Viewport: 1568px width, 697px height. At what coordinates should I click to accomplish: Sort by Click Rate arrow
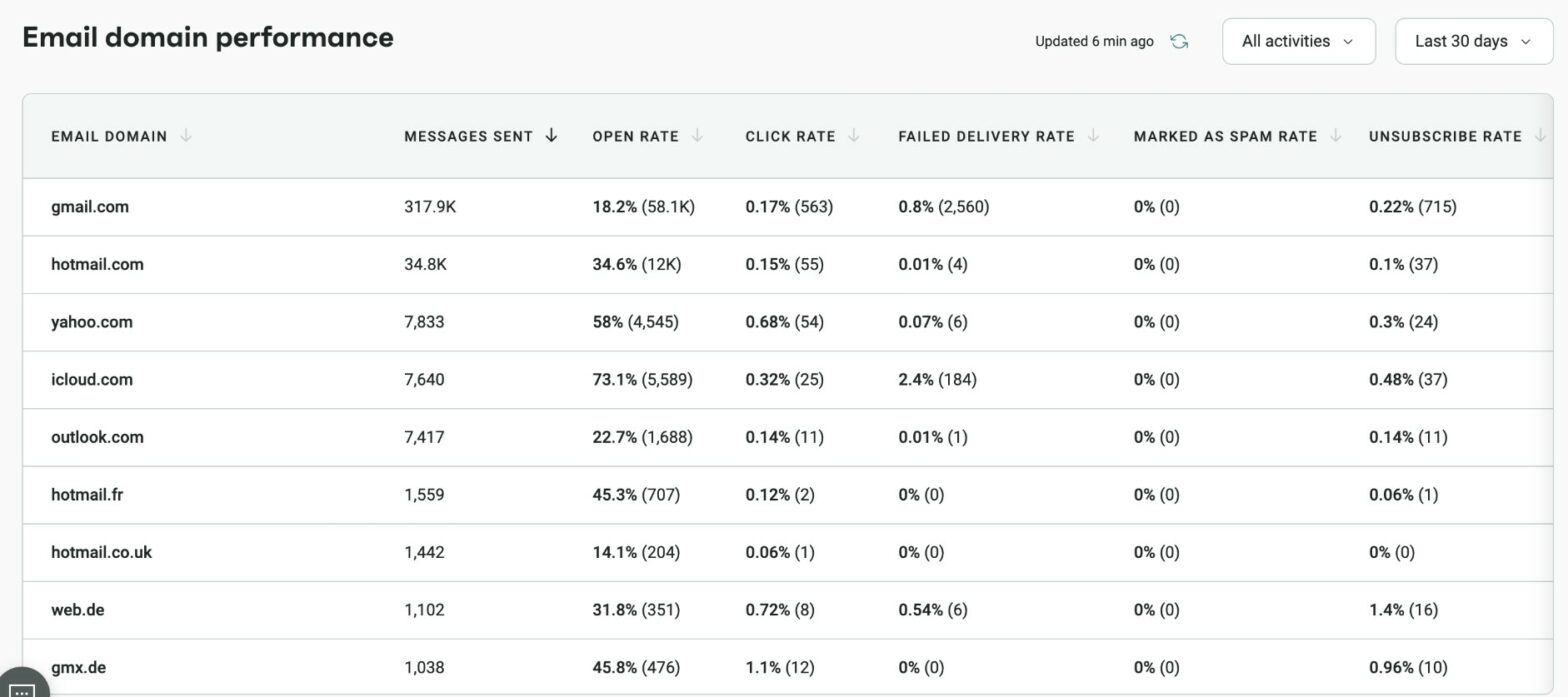(853, 136)
